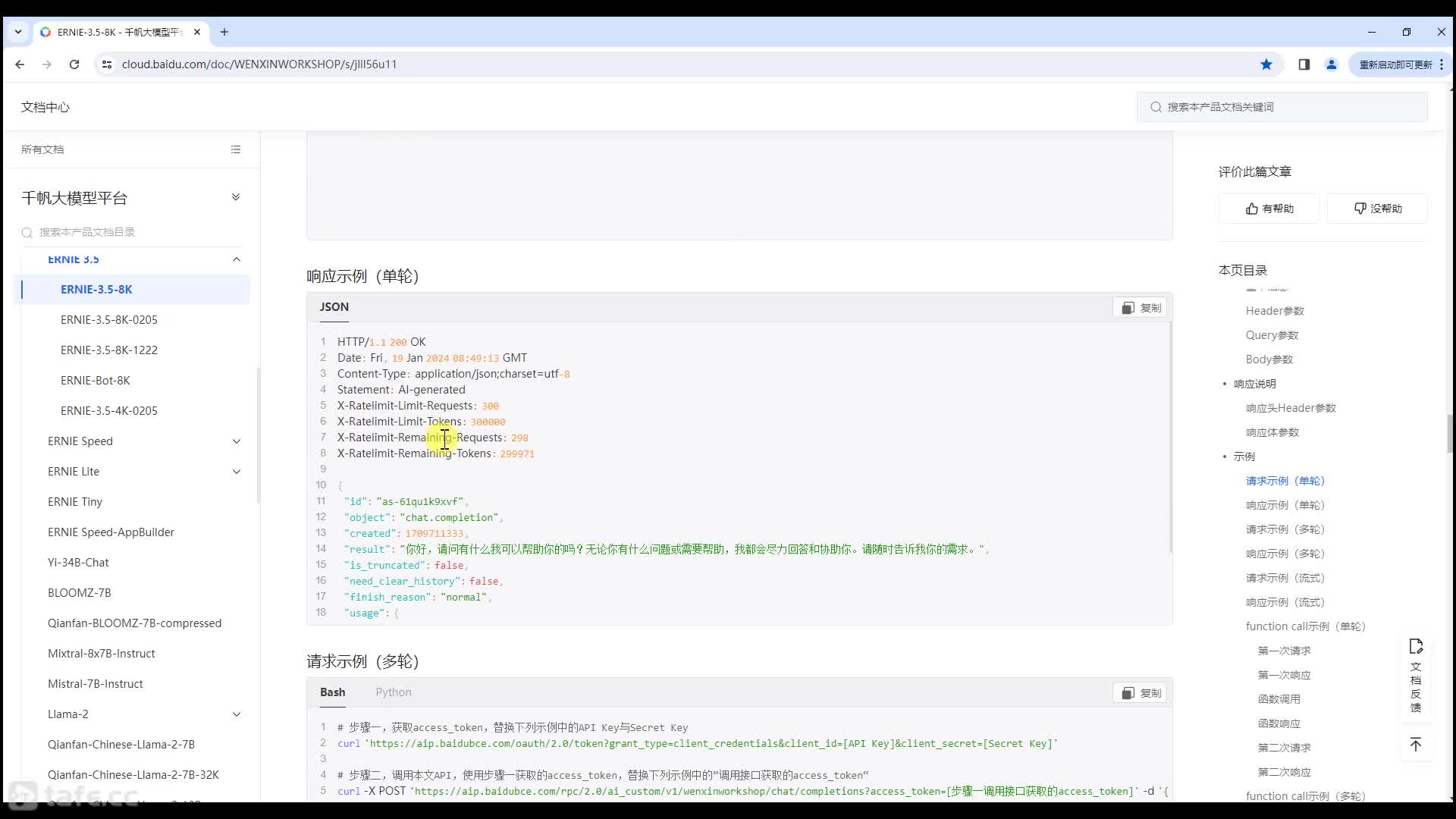Open ERNIE-3.5-8K-0205 doc page

coord(109,319)
